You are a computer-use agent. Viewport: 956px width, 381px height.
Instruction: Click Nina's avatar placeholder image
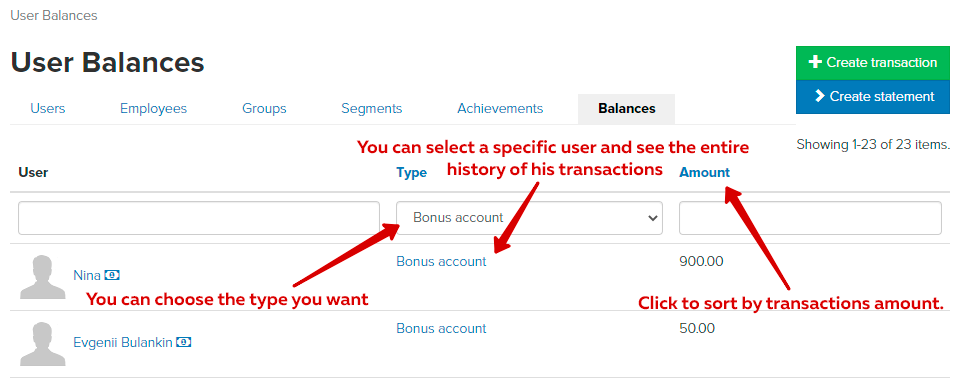point(43,277)
